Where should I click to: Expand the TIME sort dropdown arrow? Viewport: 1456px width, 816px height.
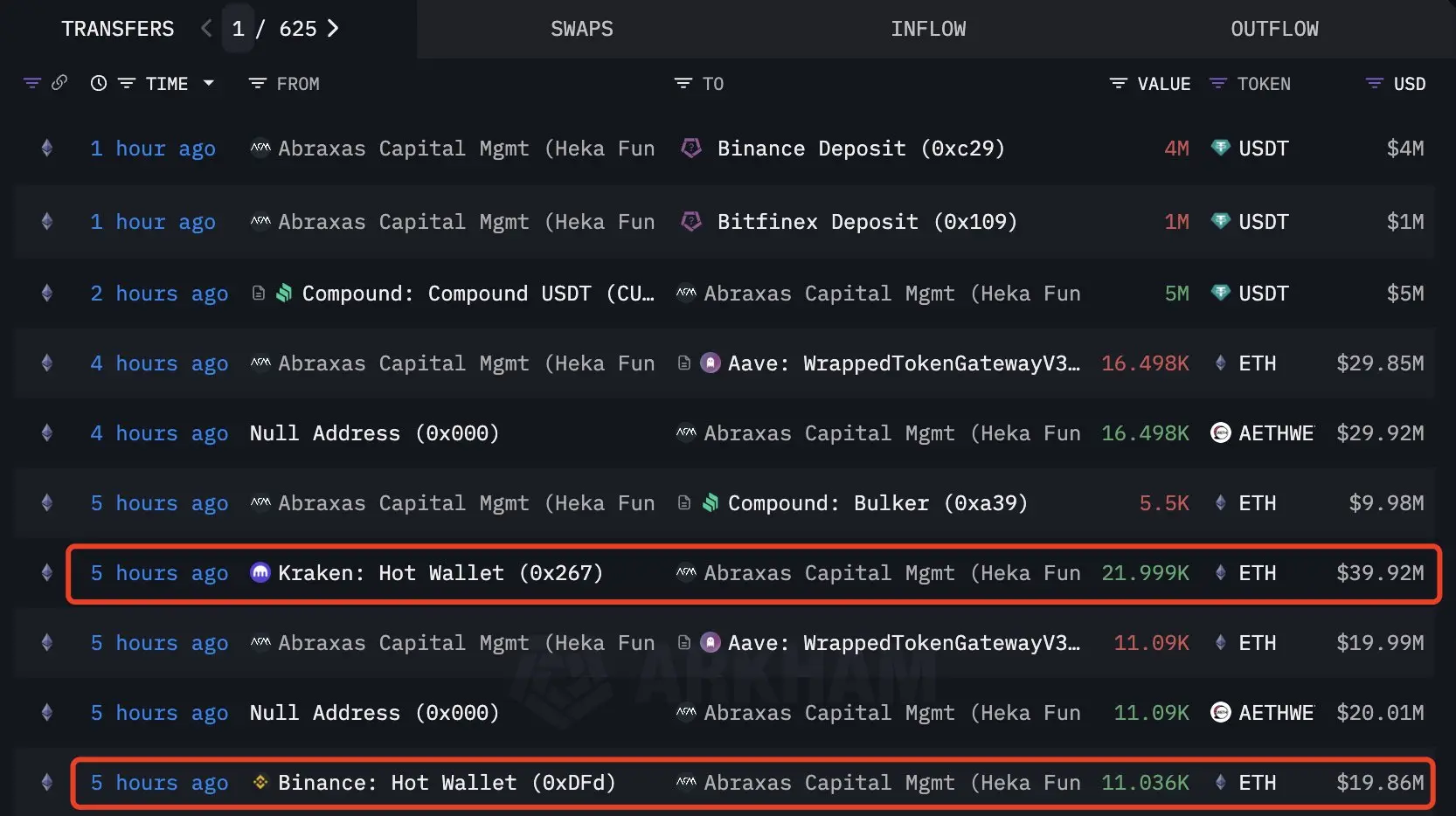click(x=208, y=83)
